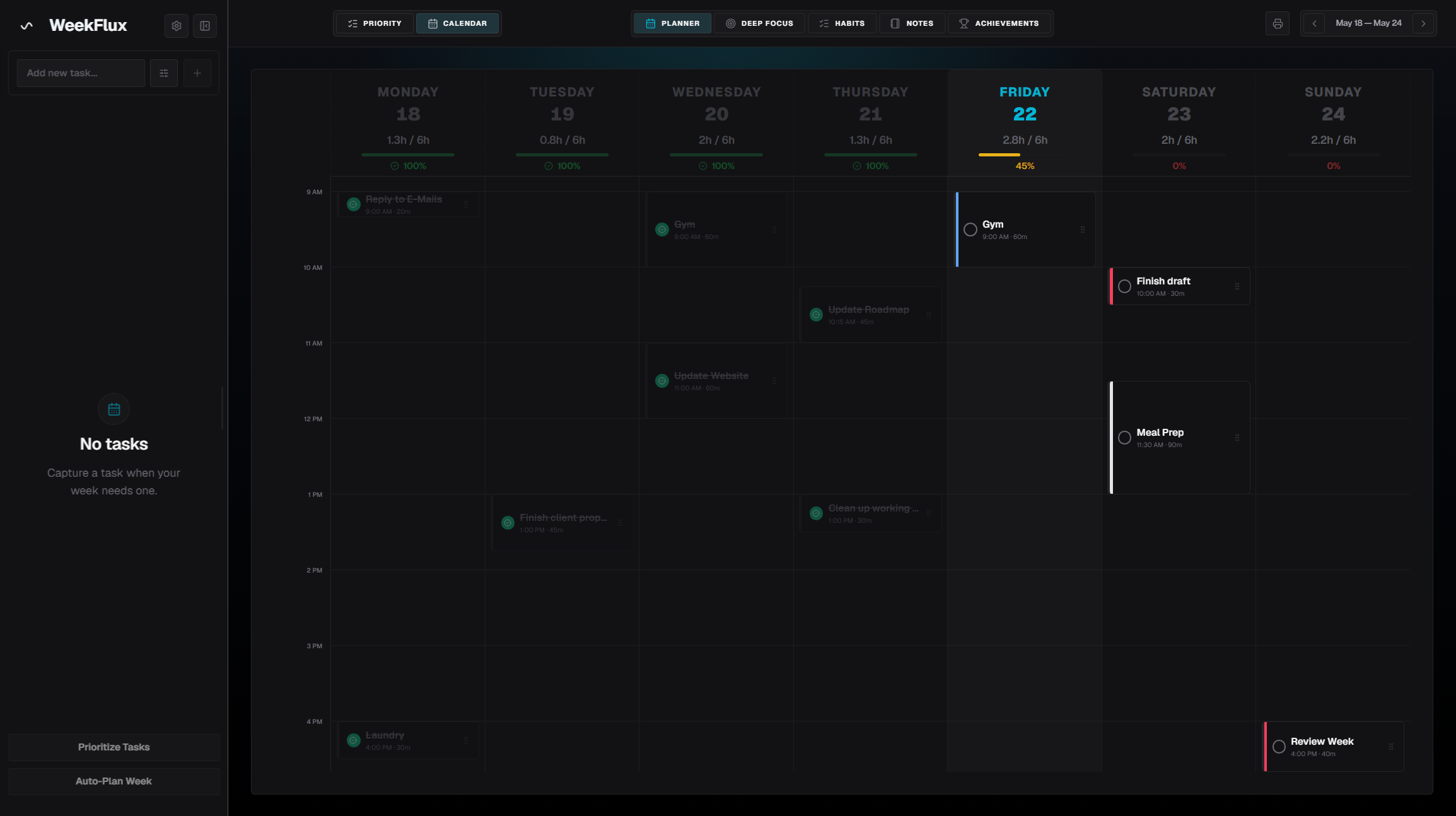The width and height of the screenshot is (1456, 816).
Task: Open the Achievements tab
Action: tap(999, 23)
